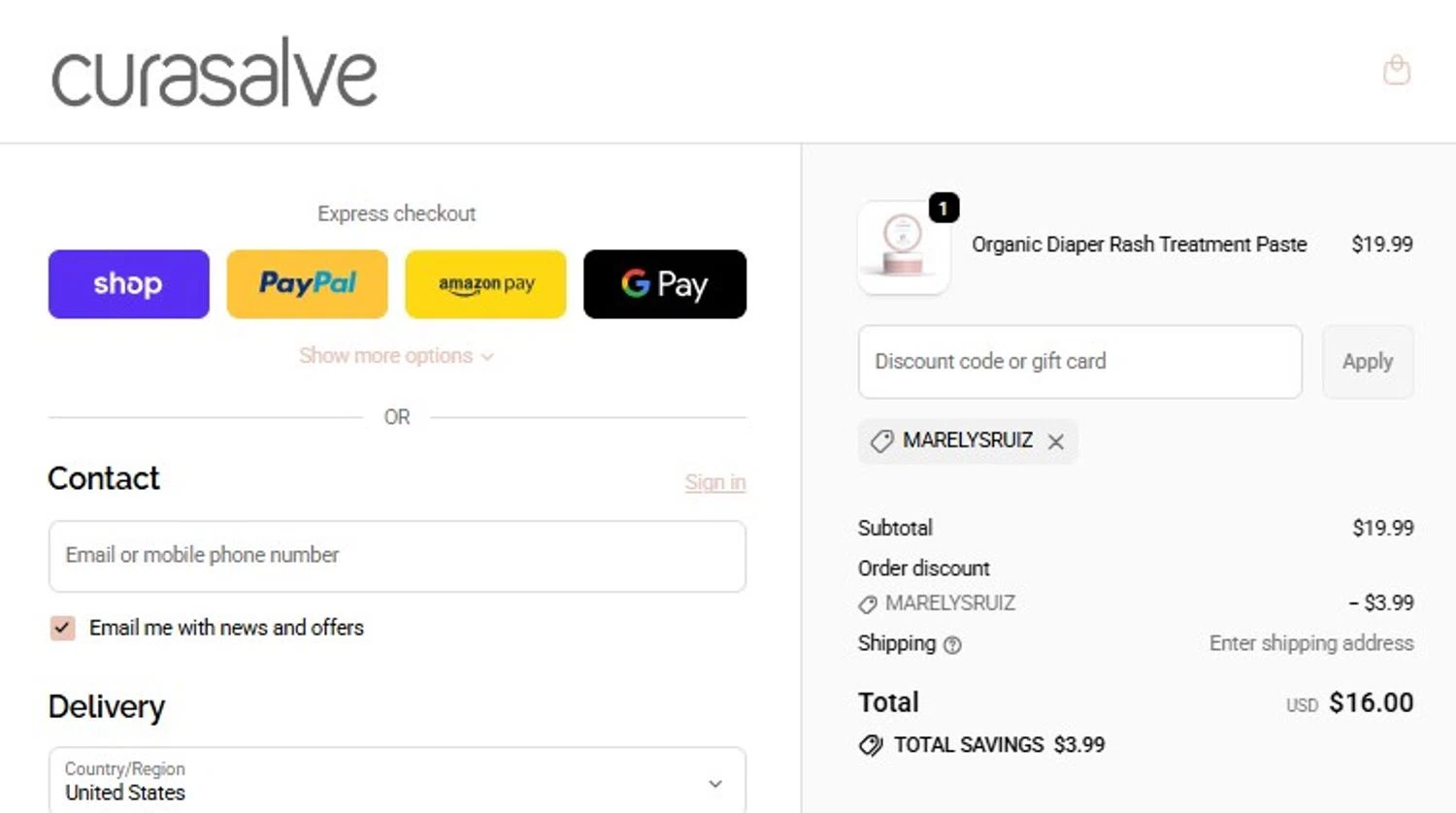Click the item quantity badge showing 1
The height and width of the screenshot is (813, 1456).
pos(944,208)
